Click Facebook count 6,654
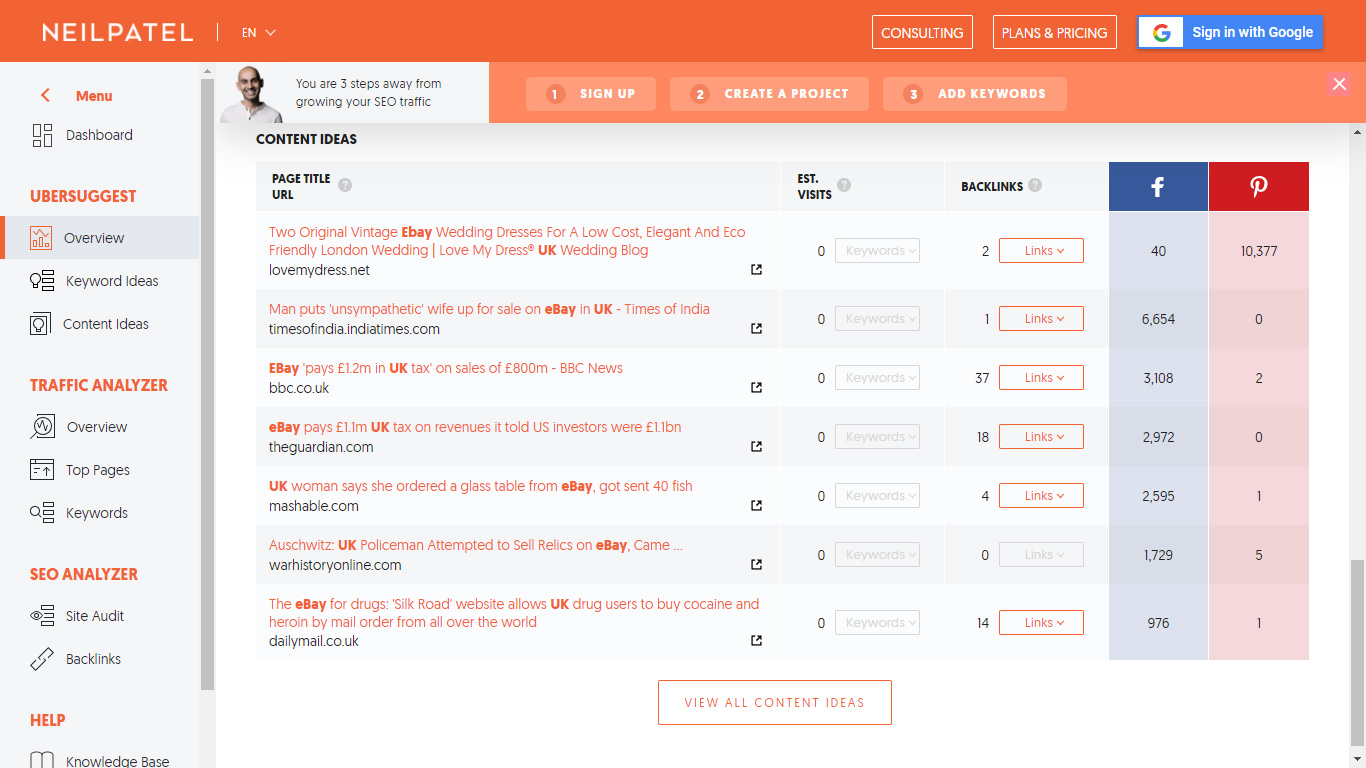 tap(1158, 319)
